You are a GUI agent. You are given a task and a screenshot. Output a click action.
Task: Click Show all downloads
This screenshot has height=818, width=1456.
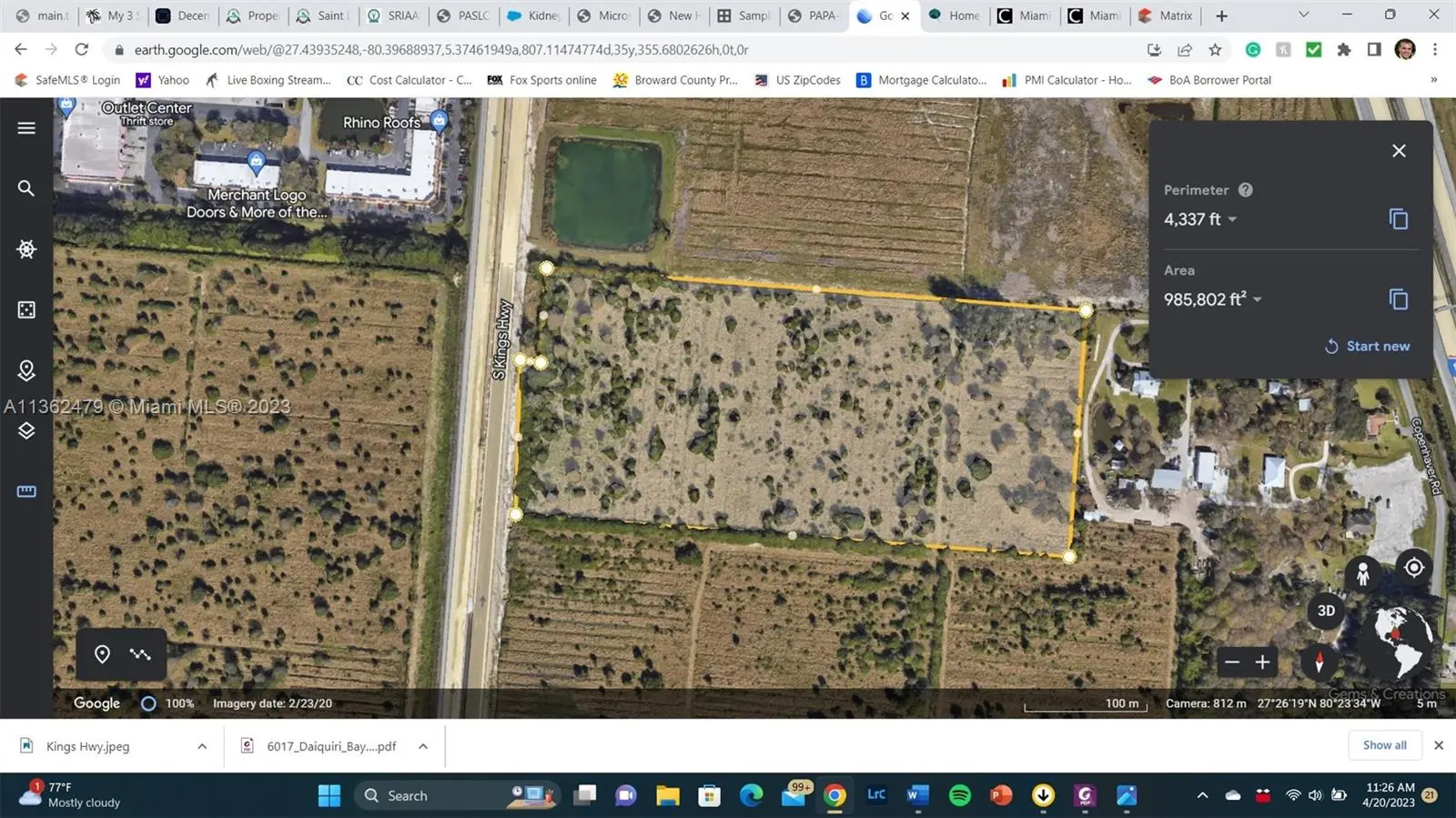click(1384, 745)
